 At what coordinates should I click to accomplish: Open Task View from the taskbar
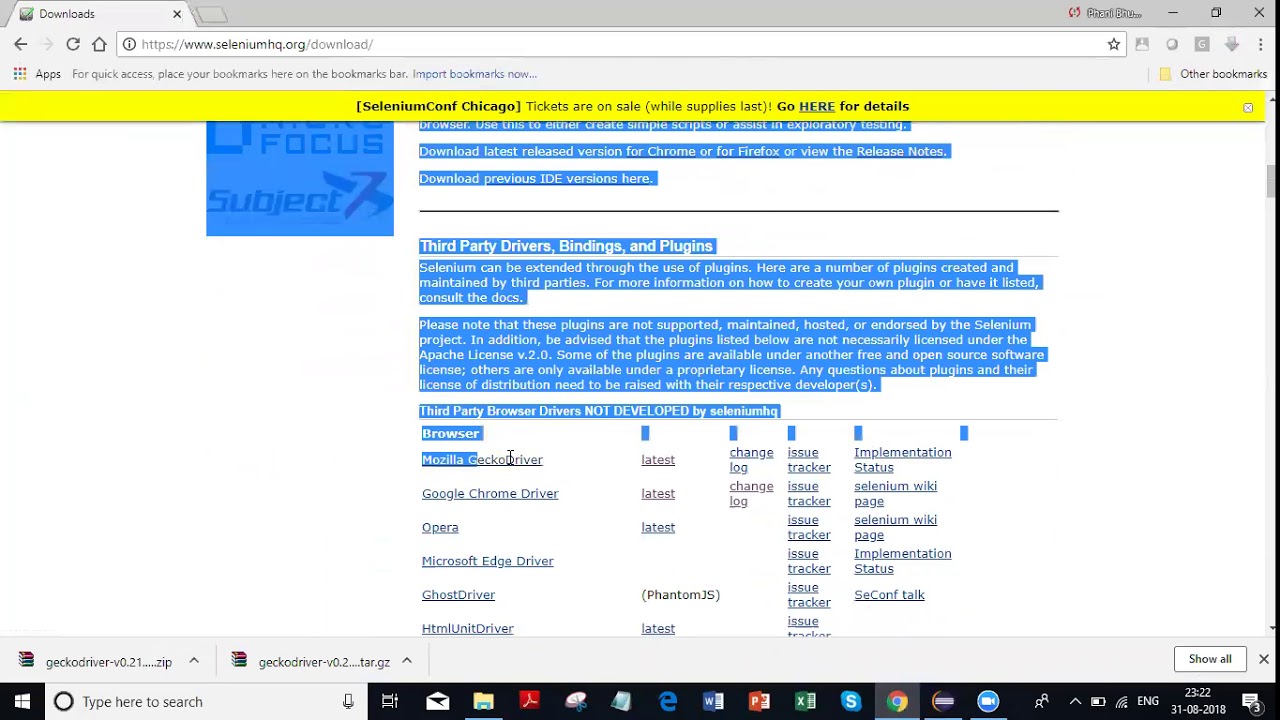390,701
